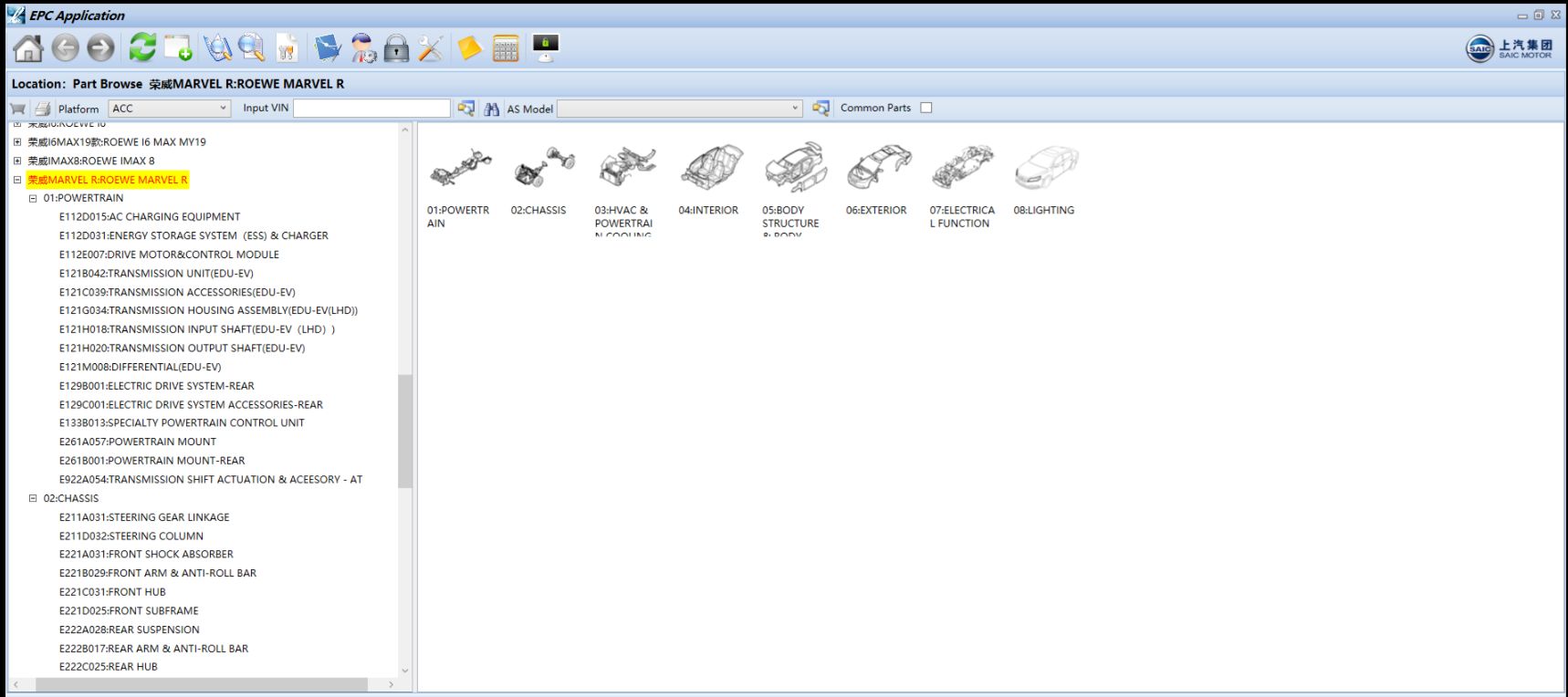
Task: Select 01:POWERTRAIN in the tree
Action: pyautogui.click(x=83, y=198)
